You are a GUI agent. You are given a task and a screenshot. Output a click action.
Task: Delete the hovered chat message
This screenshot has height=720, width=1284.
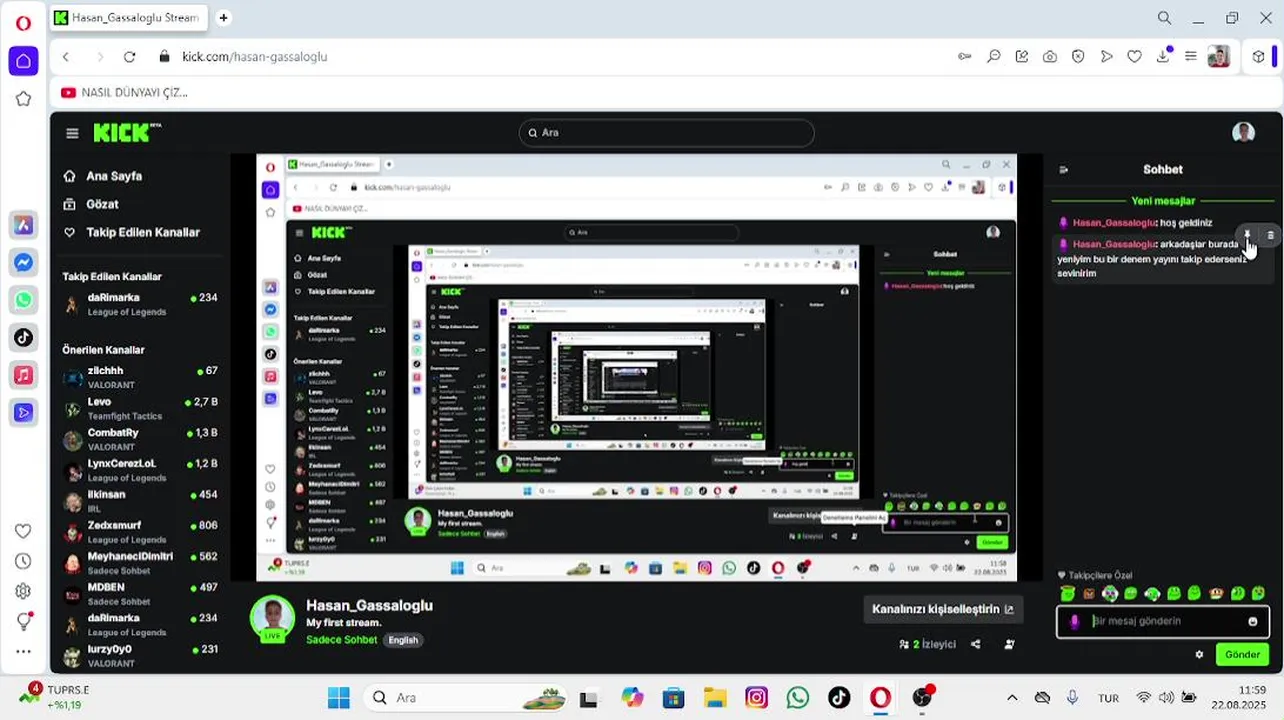(x=1270, y=235)
